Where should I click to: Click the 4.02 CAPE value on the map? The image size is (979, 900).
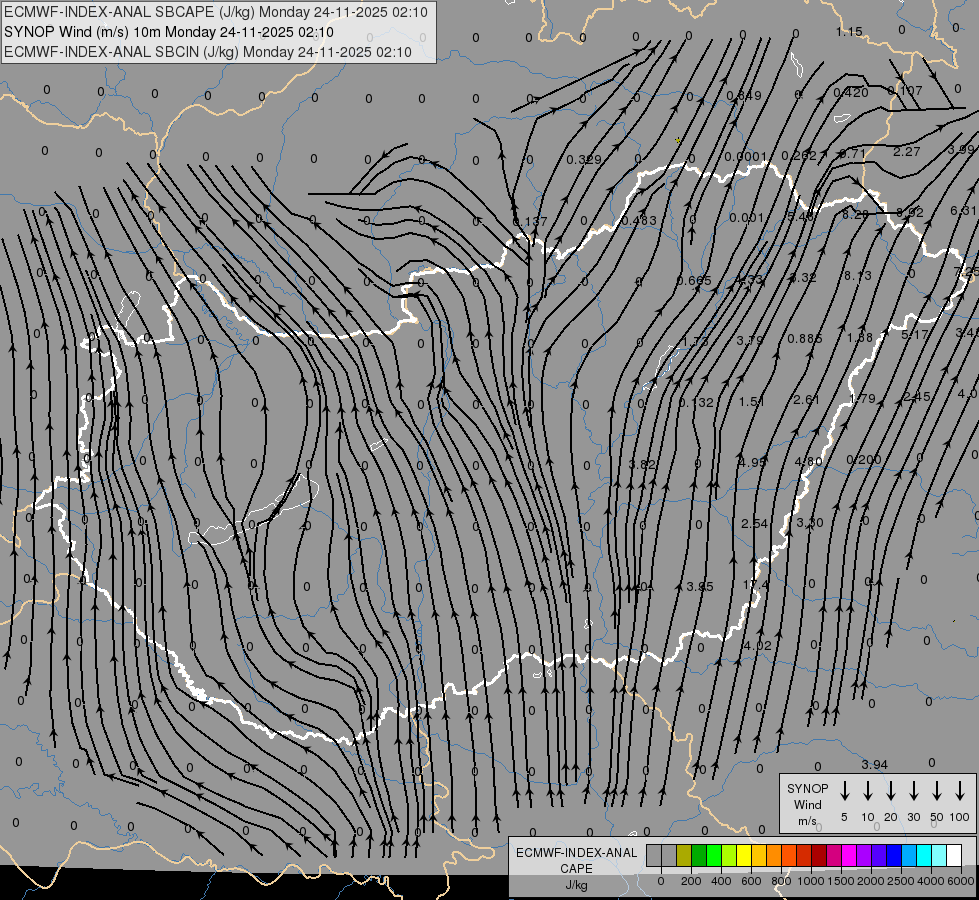(757, 645)
